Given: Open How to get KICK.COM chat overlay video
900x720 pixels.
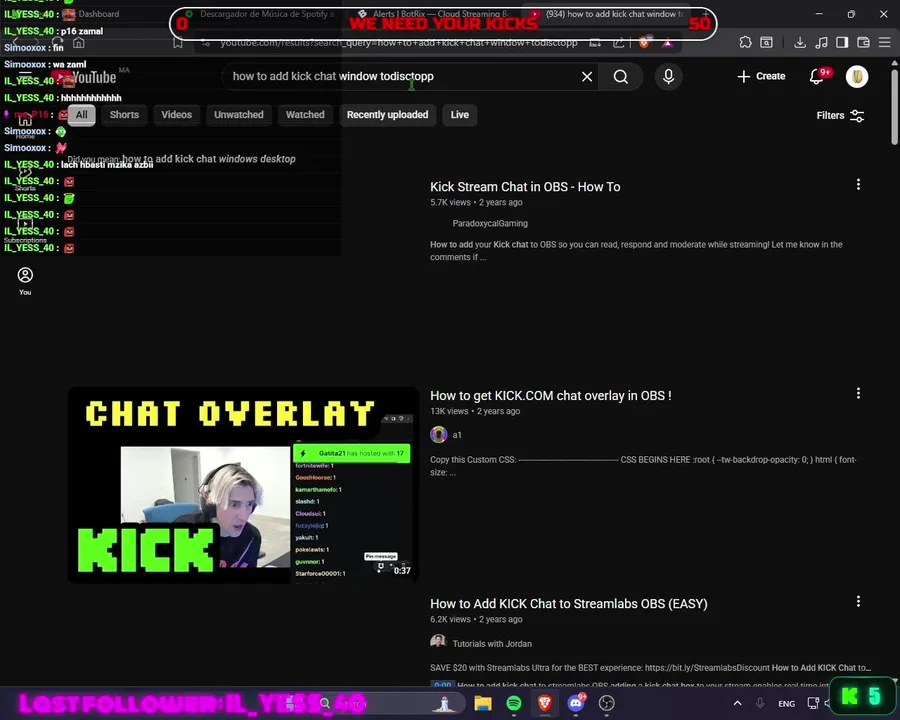Looking at the screenshot, I should click(x=550, y=396).
